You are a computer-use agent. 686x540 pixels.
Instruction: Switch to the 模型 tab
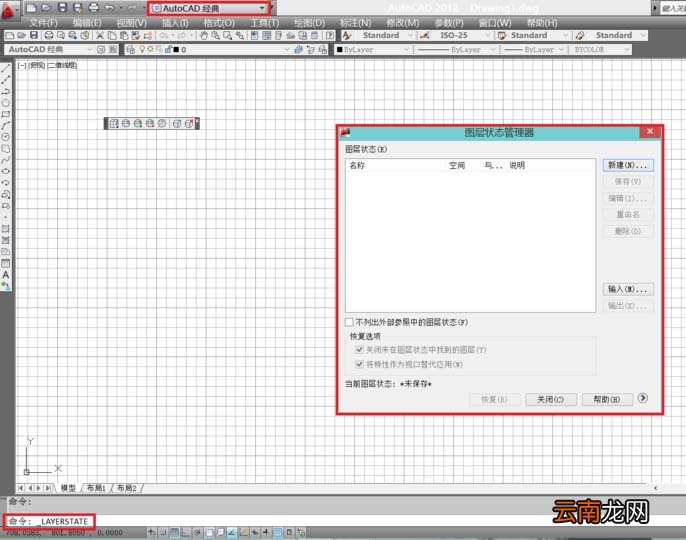[x=68, y=487]
